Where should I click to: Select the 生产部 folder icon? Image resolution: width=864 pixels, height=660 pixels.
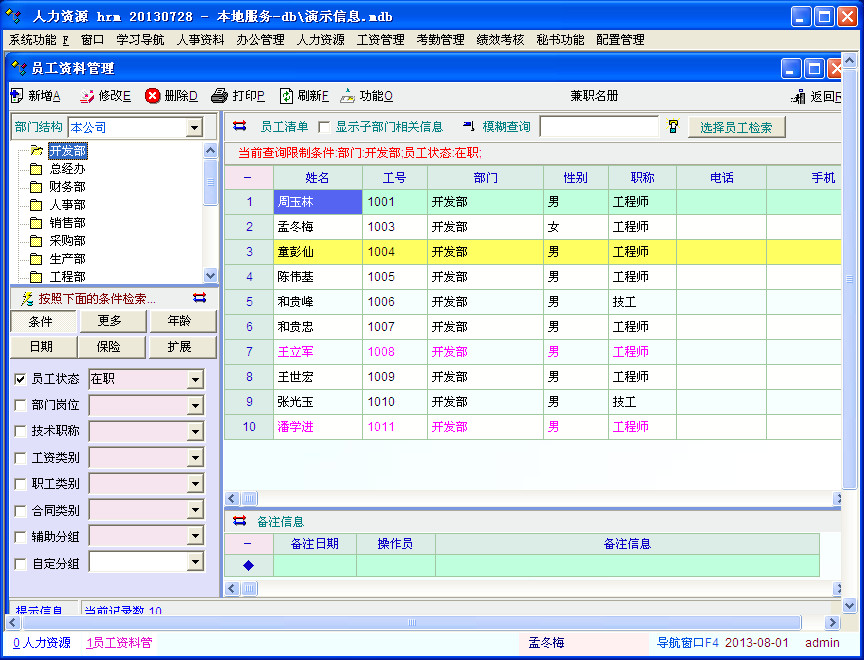point(36,259)
